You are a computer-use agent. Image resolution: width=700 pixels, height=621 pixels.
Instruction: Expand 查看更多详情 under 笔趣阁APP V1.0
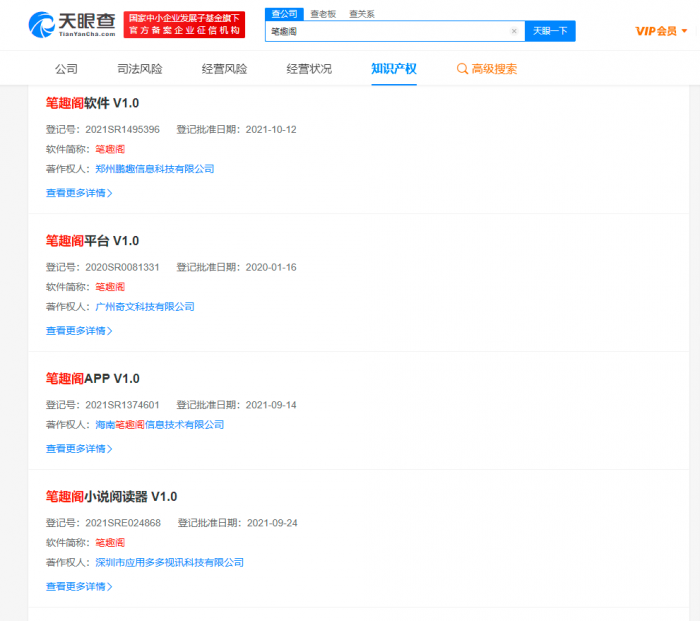point(79,449)
